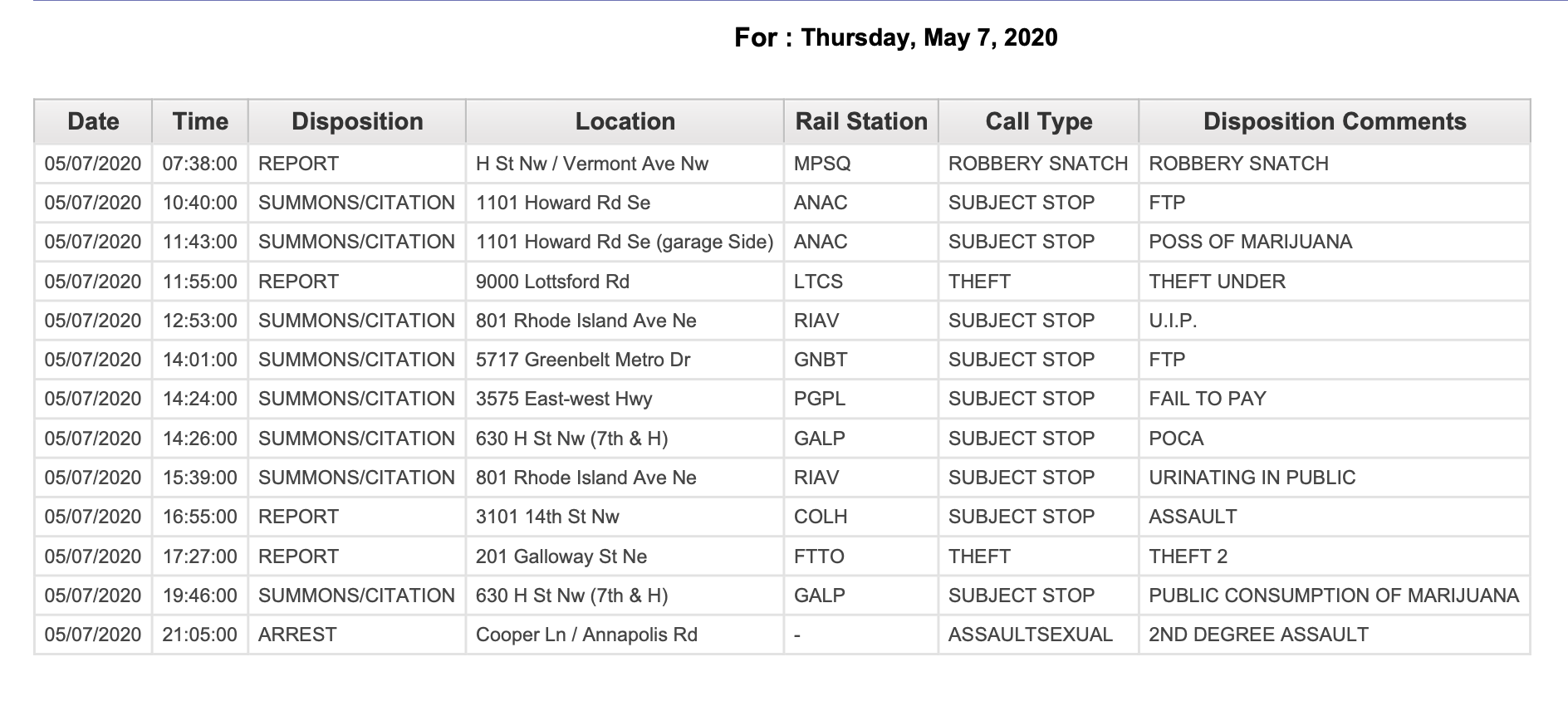Select the 9000 Lottsford Rd location cell
The height and width of the screenshot is (701, 1568).
click(x=625, y=282)
